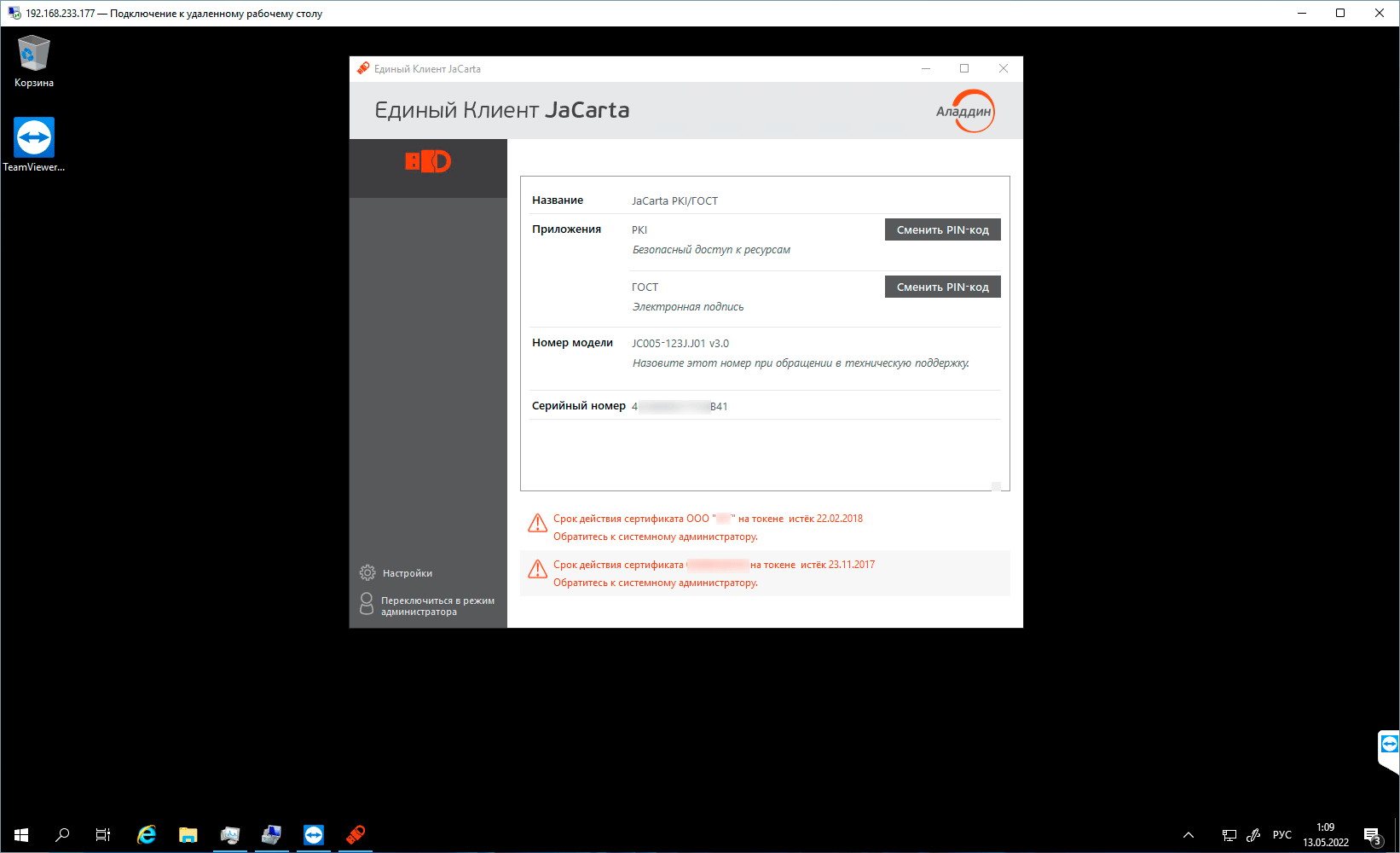
Task: Click the serial number value ending in B41
Action: (680, 407)
